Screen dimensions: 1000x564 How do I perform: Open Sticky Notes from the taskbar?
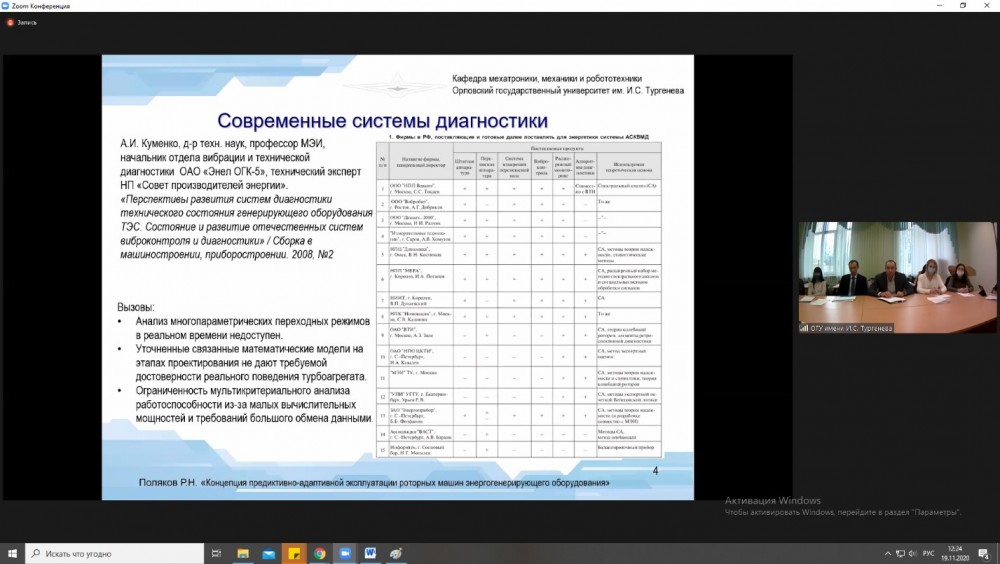tap(293, 553)
